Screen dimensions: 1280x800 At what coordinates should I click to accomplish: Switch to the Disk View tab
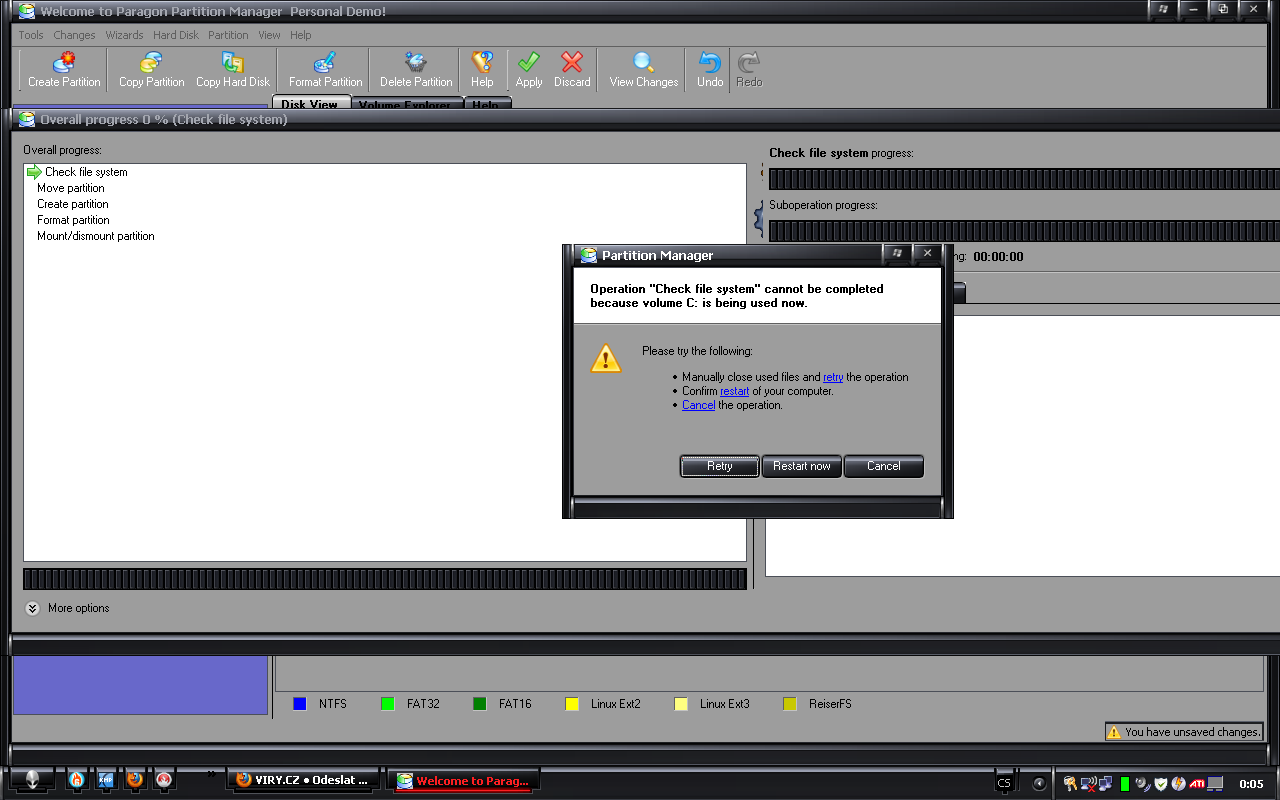tap(310, 104)
